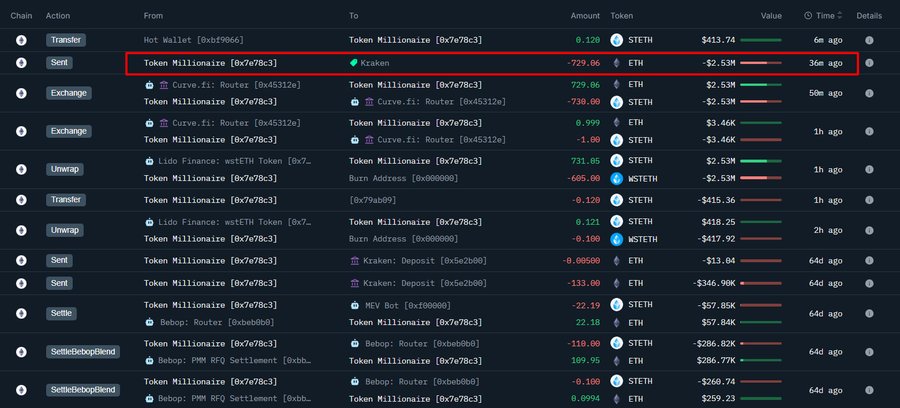Screen dimensions: 900x408
Task: Click sort arrows next to the Time header
Action: [x=840, y=16]
